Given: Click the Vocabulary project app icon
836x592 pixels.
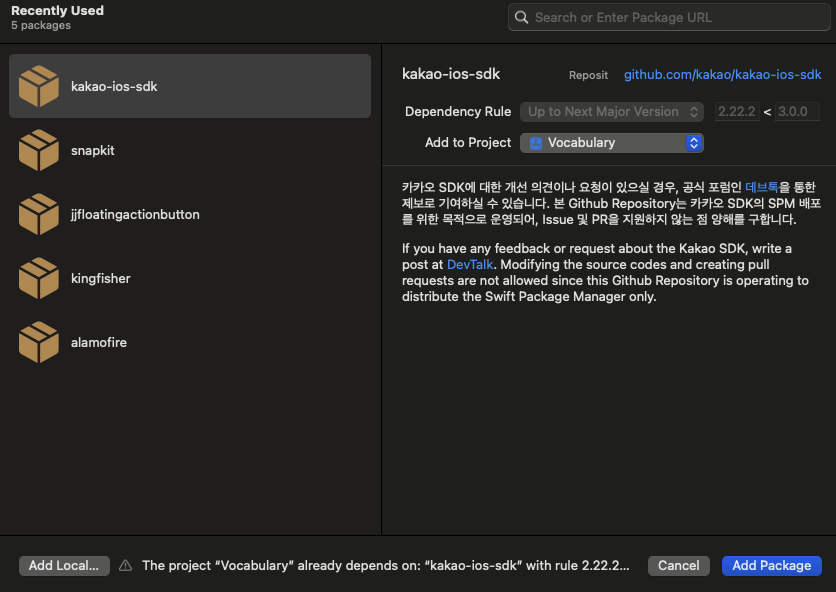Looking at the screenshot, I should (x=536, y=143).
